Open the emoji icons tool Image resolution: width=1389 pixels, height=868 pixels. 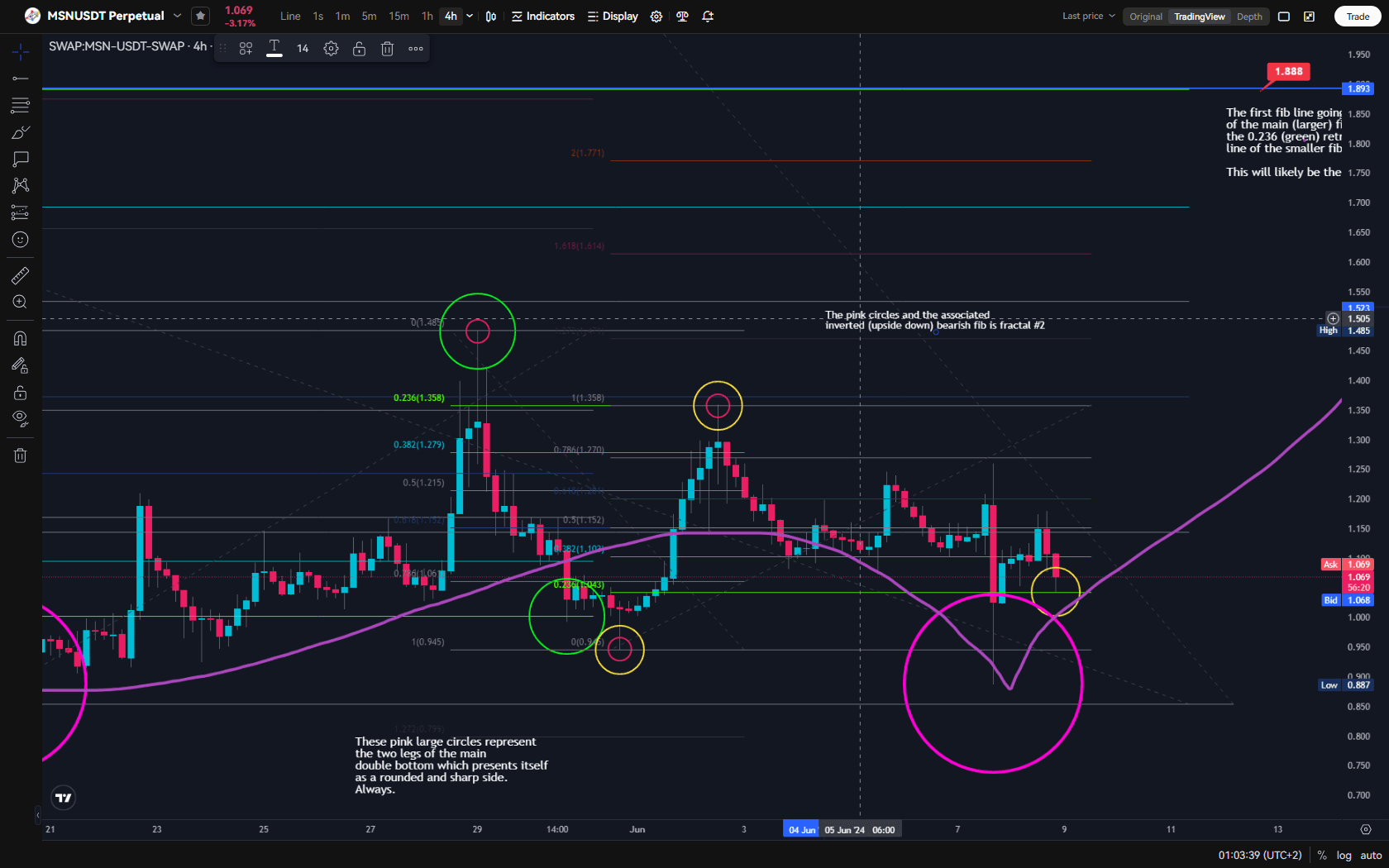click(21, 240)
